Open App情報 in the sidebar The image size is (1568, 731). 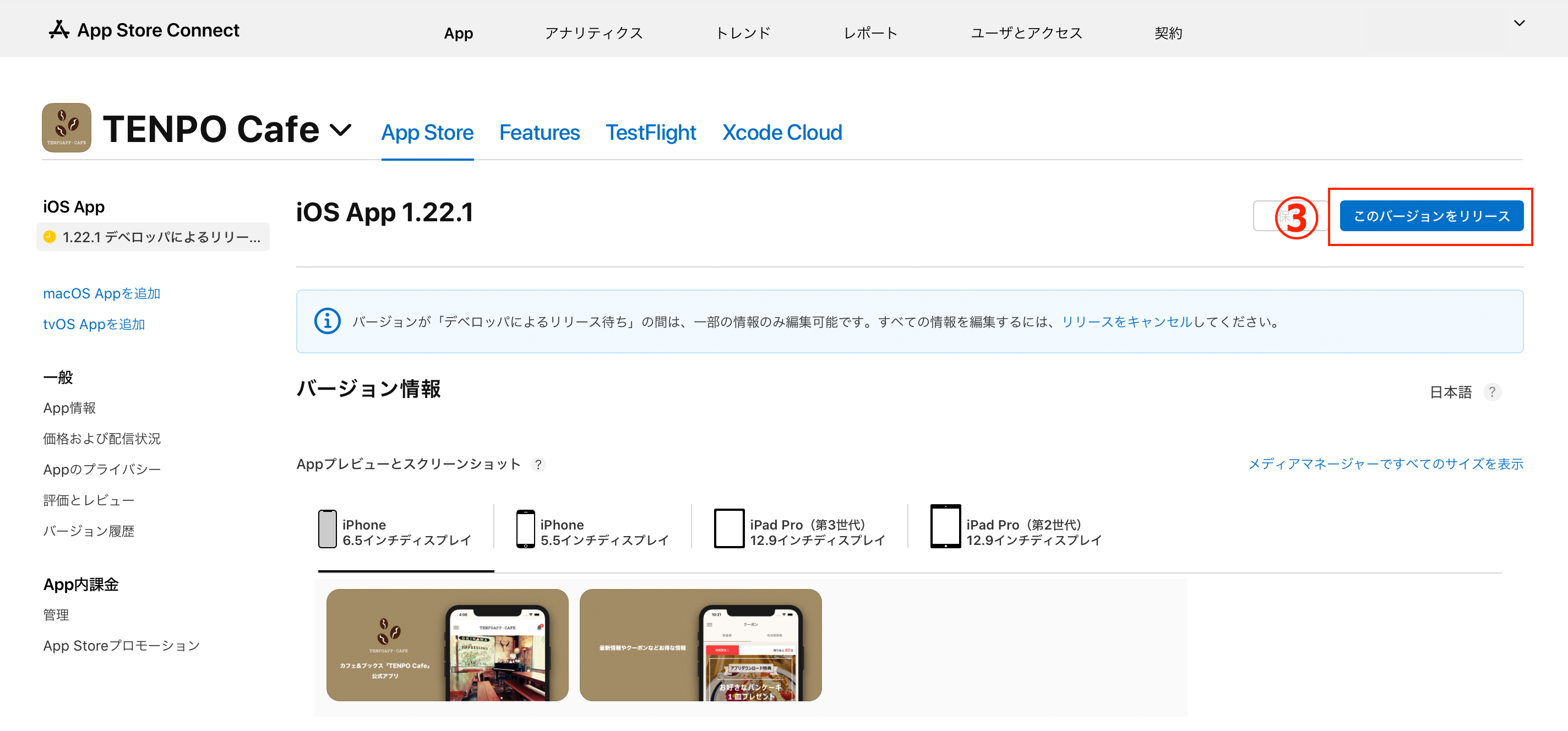pyautogui.click(x=69, y=408)
